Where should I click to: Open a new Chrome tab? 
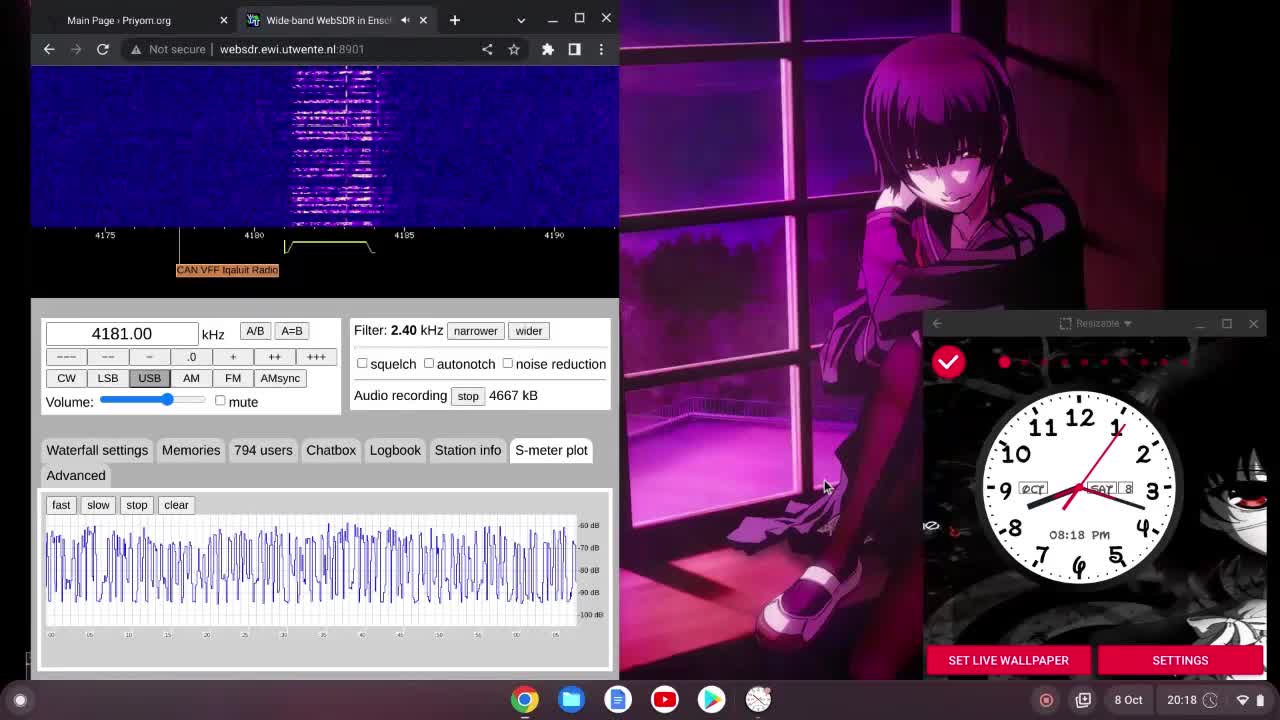[x=454, y=20]
